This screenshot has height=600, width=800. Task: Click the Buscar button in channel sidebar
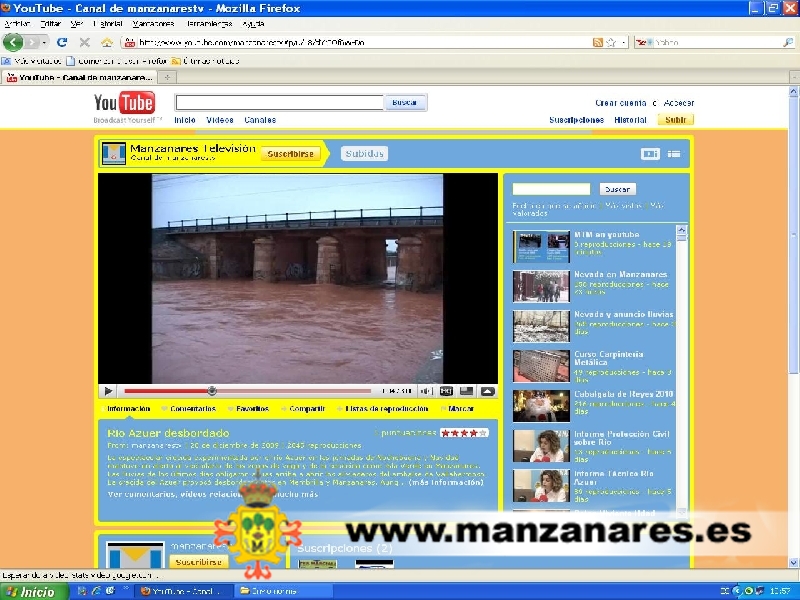617,189
